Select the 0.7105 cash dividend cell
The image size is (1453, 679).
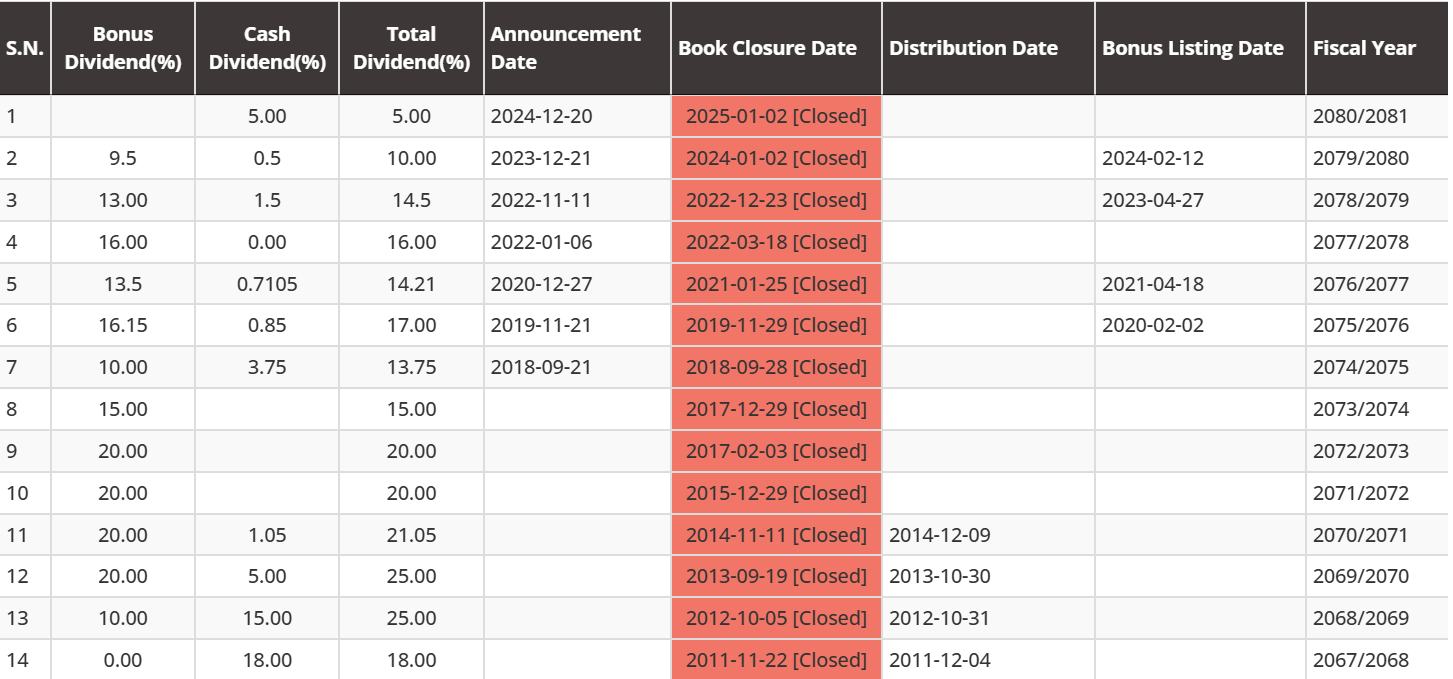(267, 284)
